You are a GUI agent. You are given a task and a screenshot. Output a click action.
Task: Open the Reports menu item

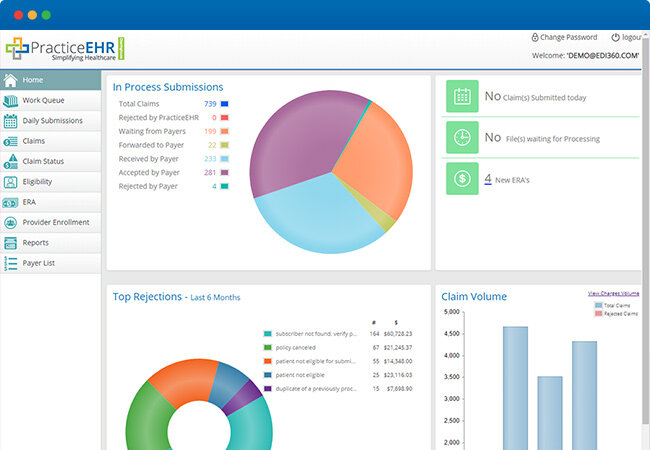pyautogui.click(x=35, y=243)
